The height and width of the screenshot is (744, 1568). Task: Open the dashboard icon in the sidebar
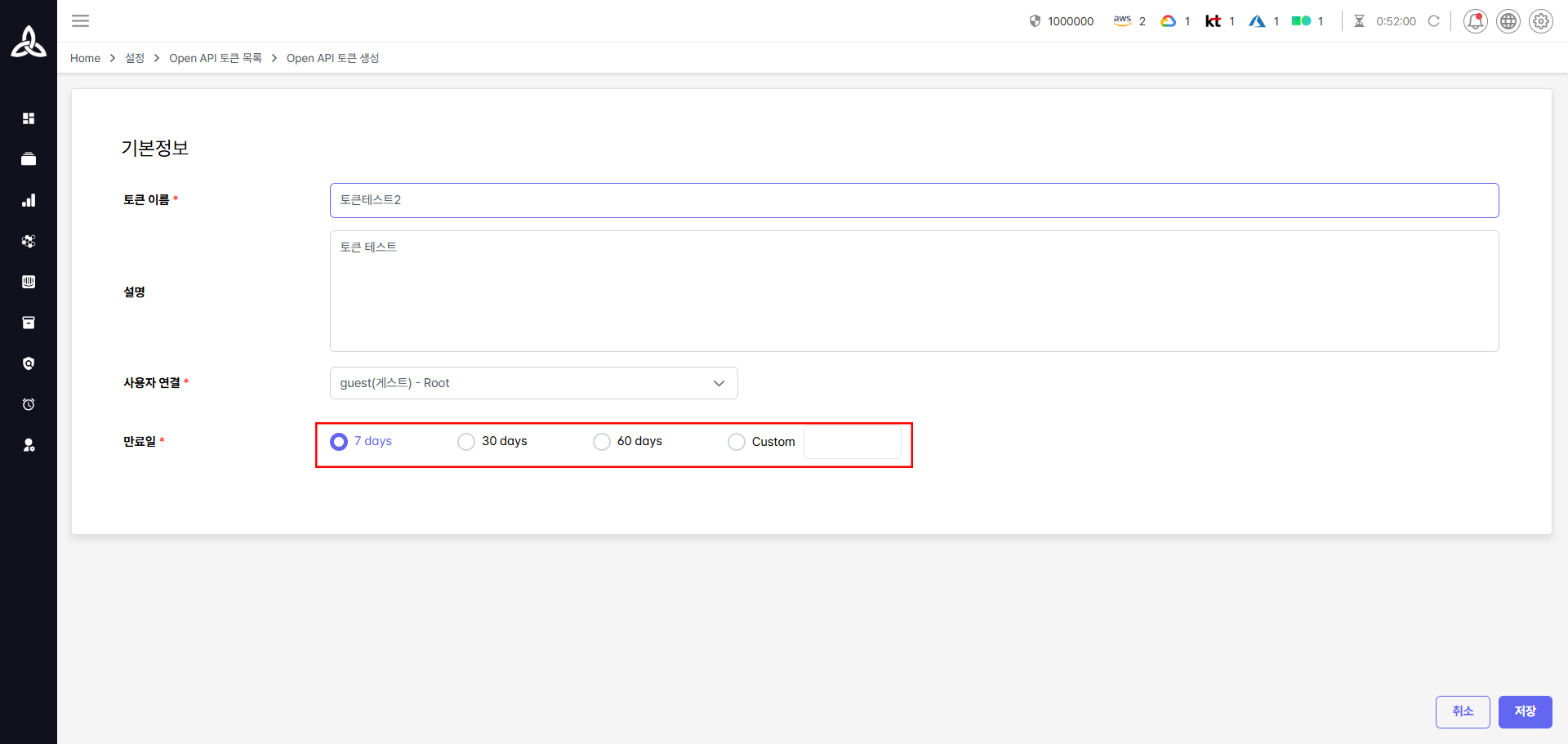(x=29, y=118)
